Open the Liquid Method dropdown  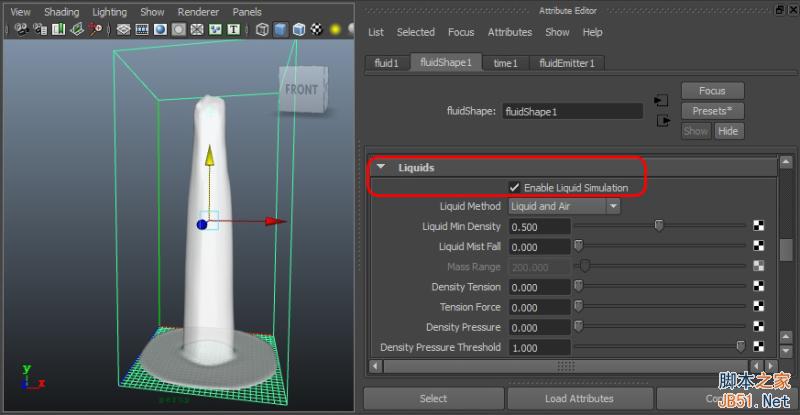(564, 206)
